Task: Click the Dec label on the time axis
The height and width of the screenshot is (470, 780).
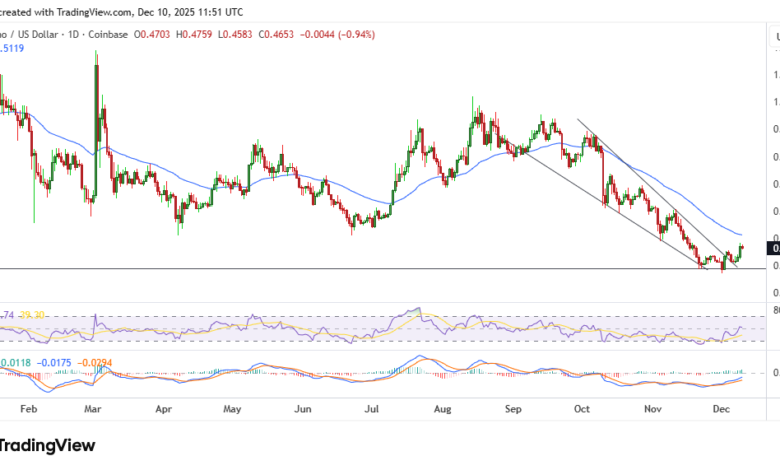Action: (x=721, y=409)
